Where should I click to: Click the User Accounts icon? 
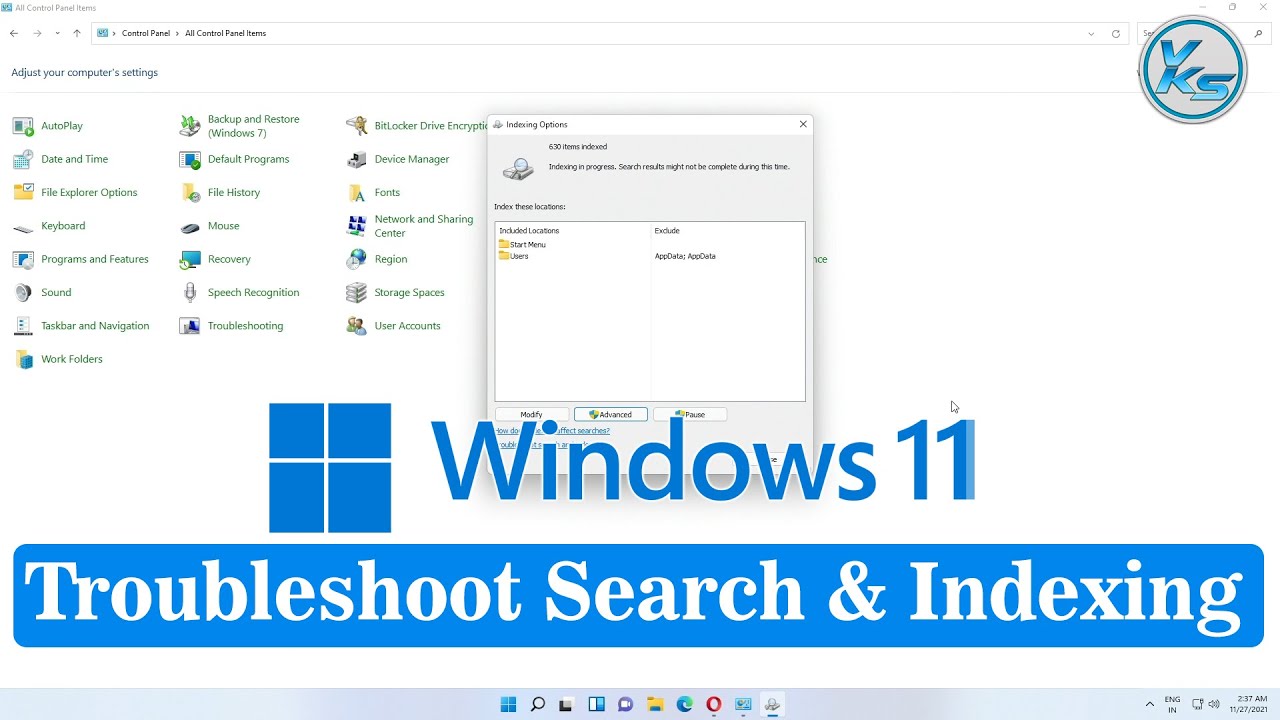click(x=357, y=326)
